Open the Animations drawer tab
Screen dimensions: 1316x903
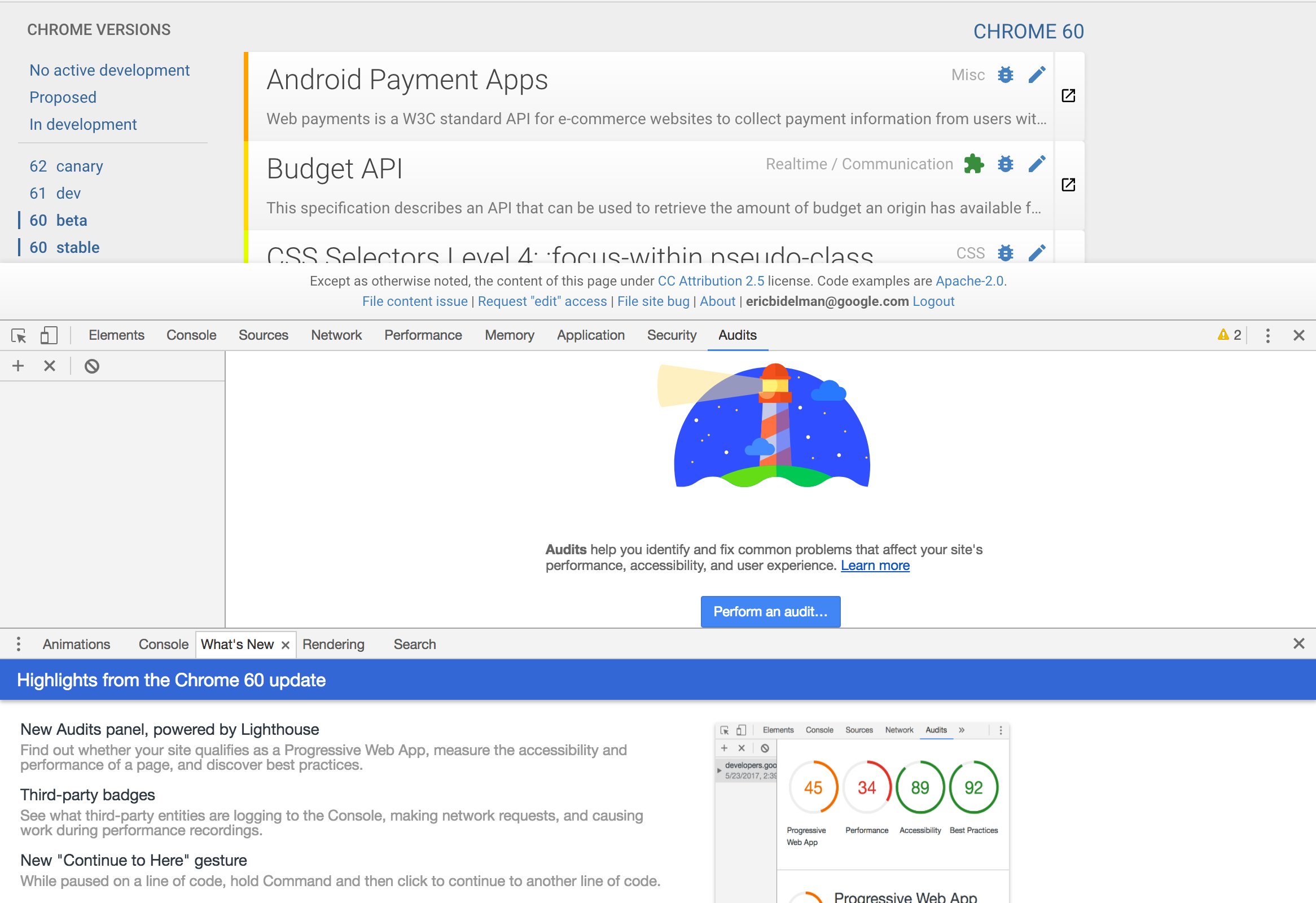[x=76, y=645]
